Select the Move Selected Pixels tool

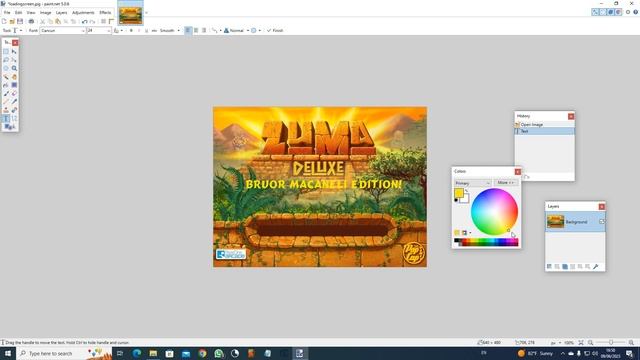click(14, 51)
